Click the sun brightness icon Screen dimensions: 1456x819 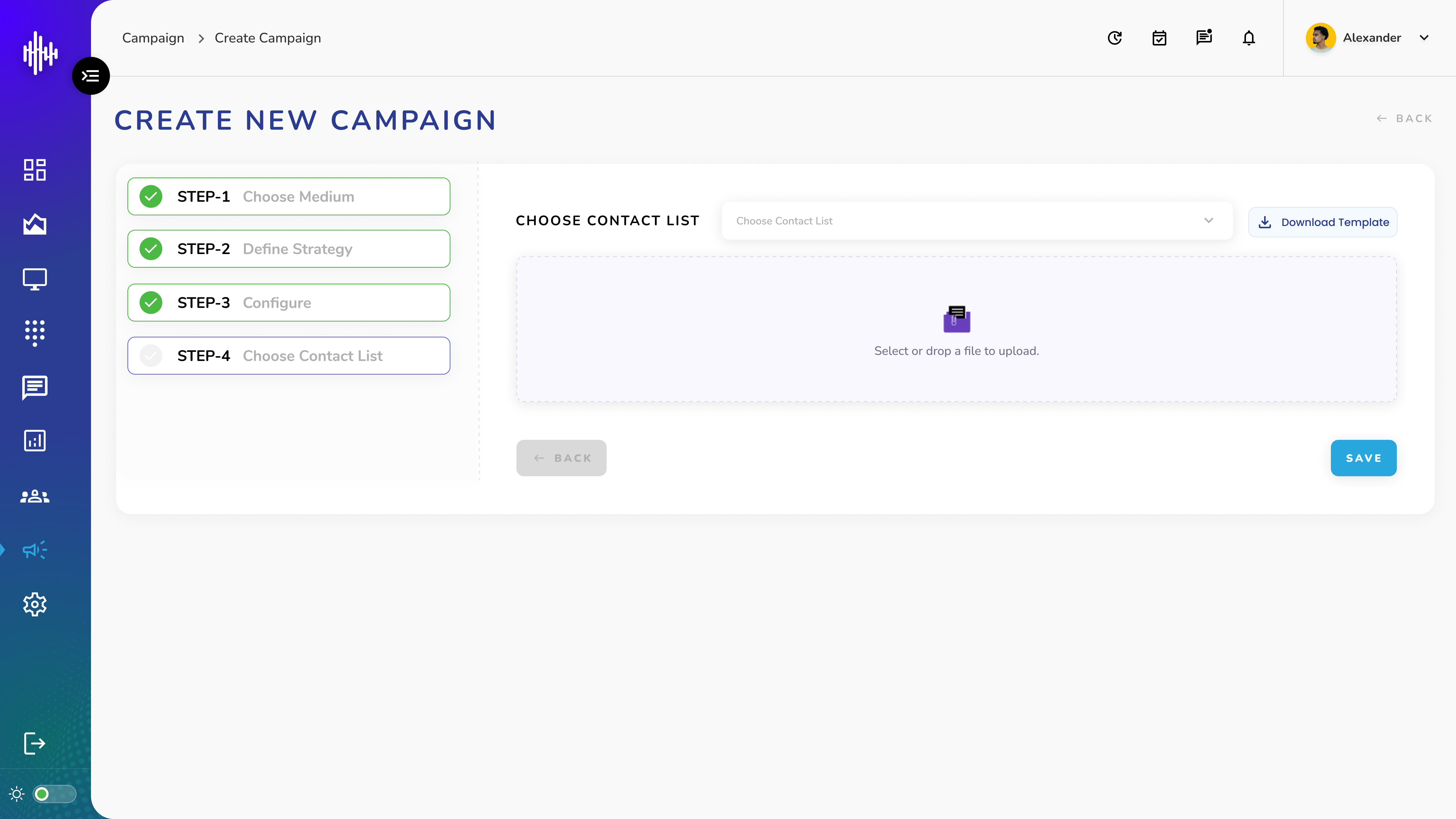tap(17, 794)
